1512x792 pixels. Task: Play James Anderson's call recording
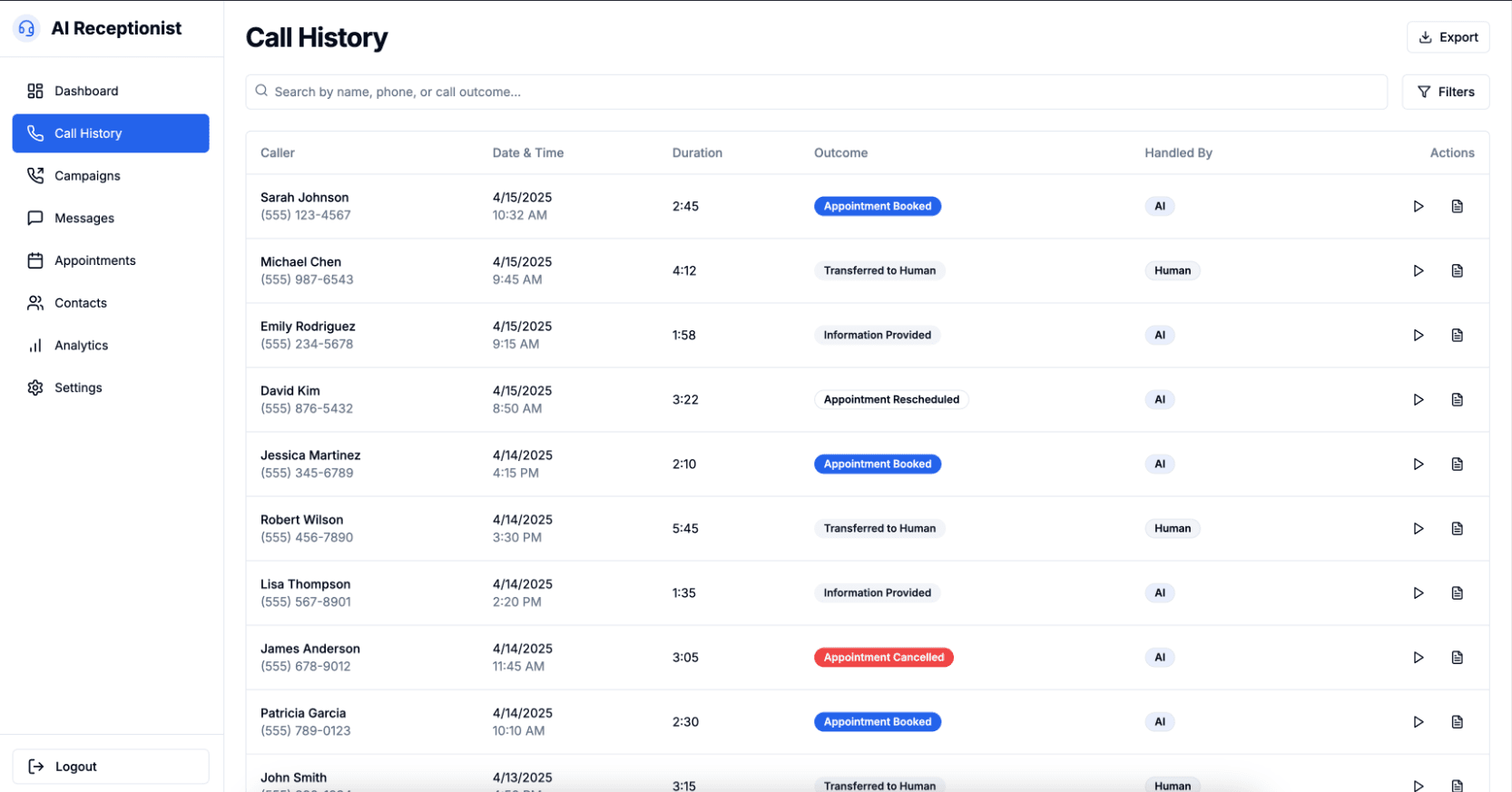[x=1418, y=658]
